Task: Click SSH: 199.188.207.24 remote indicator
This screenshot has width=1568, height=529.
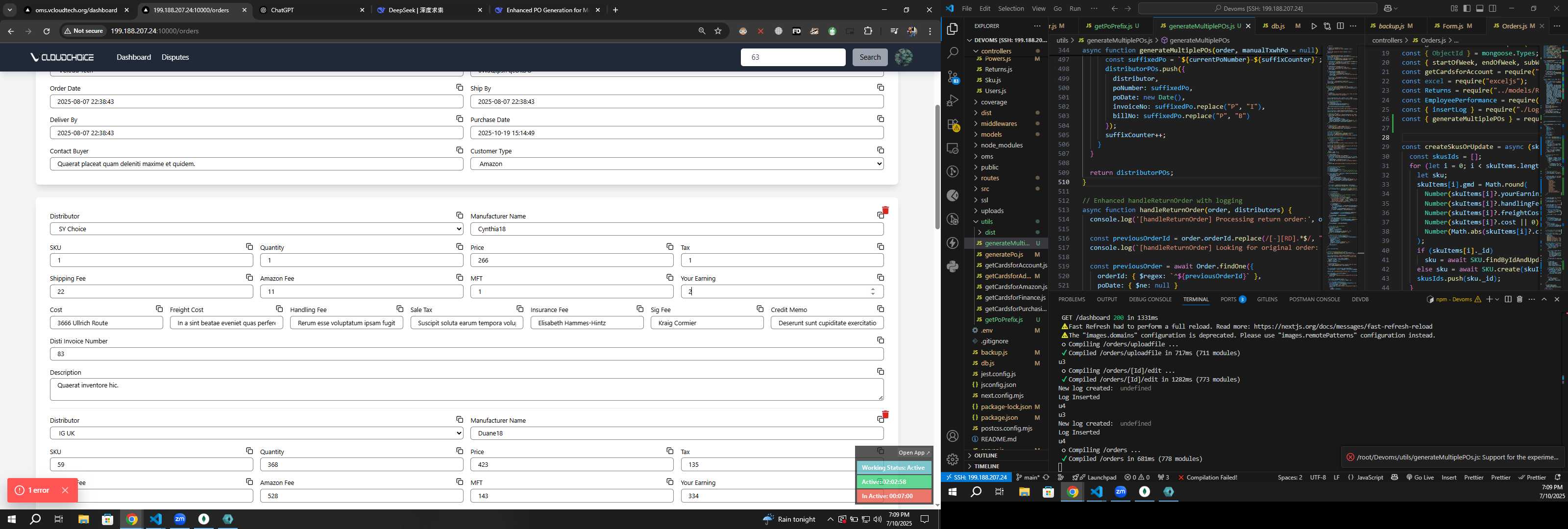Action: coord(976,478)
